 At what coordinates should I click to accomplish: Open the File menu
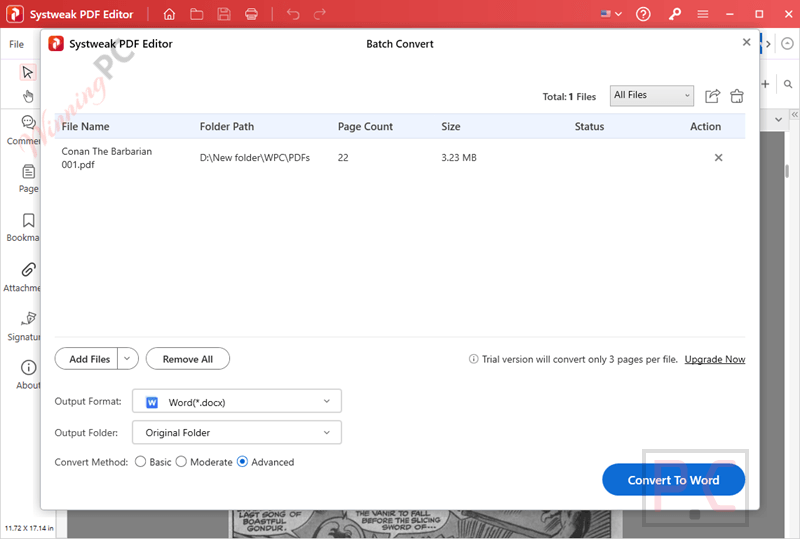(x=16, y=44)
